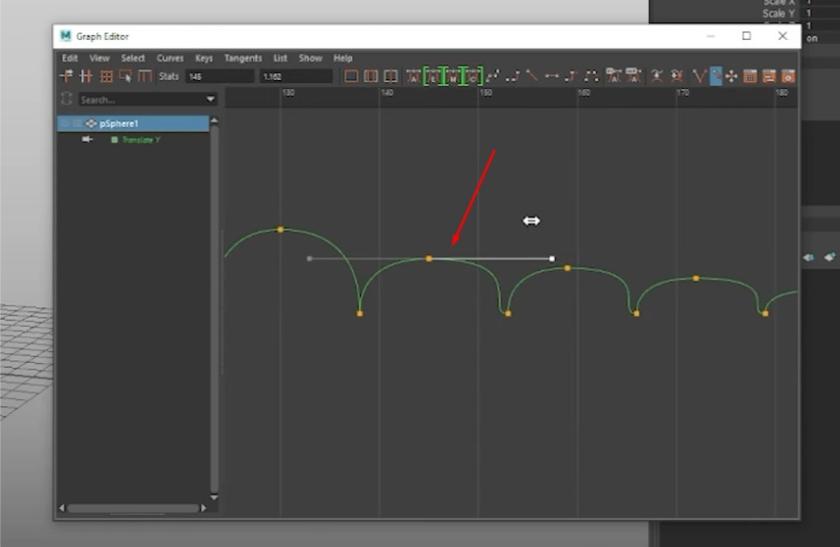Click the Scale Y field in Maya window
The width and height of the screenshot is (840, 547).
click(820, 13)
